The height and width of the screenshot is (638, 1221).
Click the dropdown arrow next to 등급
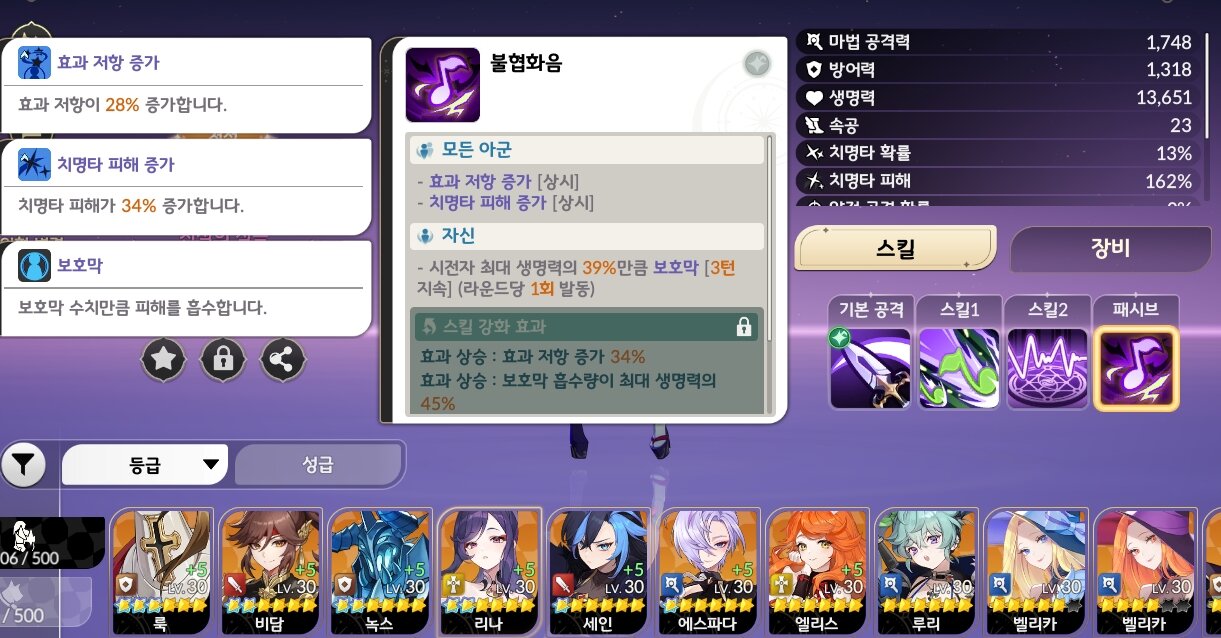(x=210, y=465)
